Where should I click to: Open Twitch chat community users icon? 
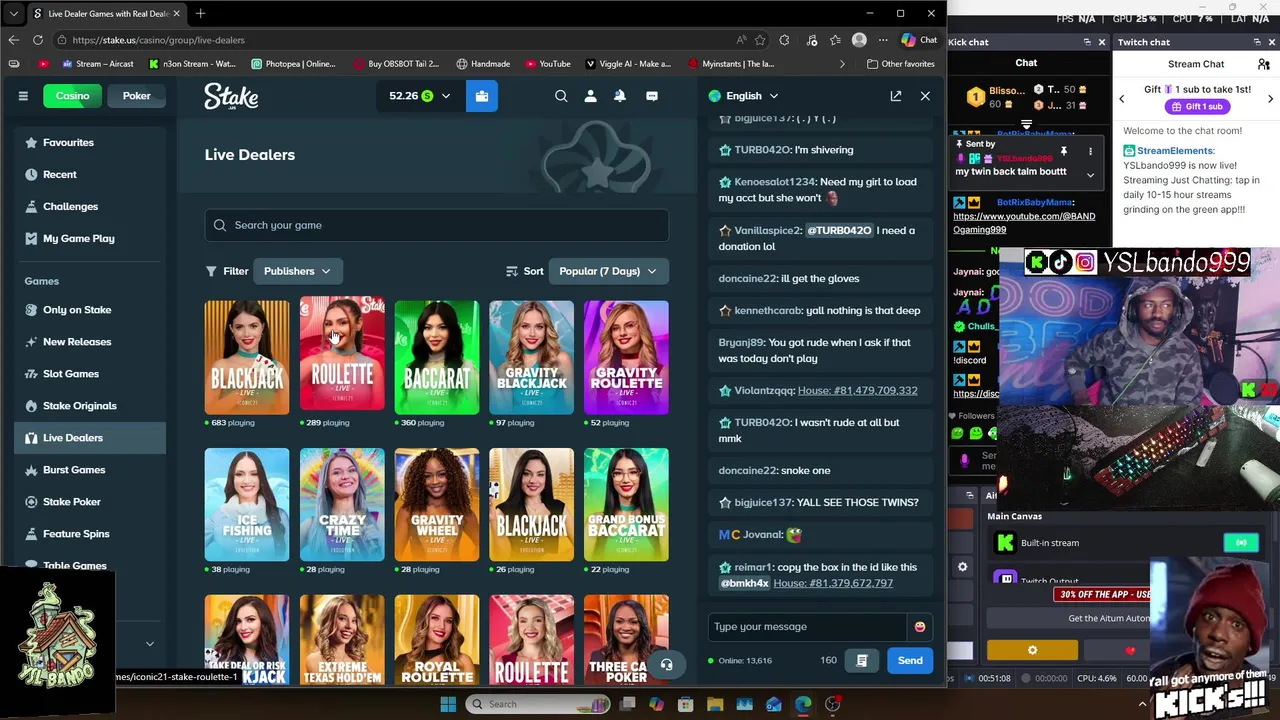1264,64
